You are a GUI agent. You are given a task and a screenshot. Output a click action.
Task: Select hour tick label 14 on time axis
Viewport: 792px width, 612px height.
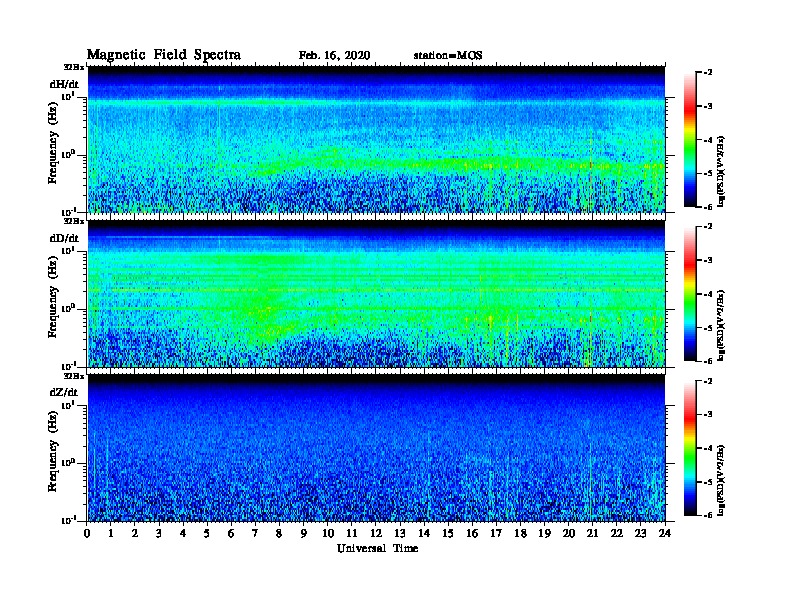(424, 533)
